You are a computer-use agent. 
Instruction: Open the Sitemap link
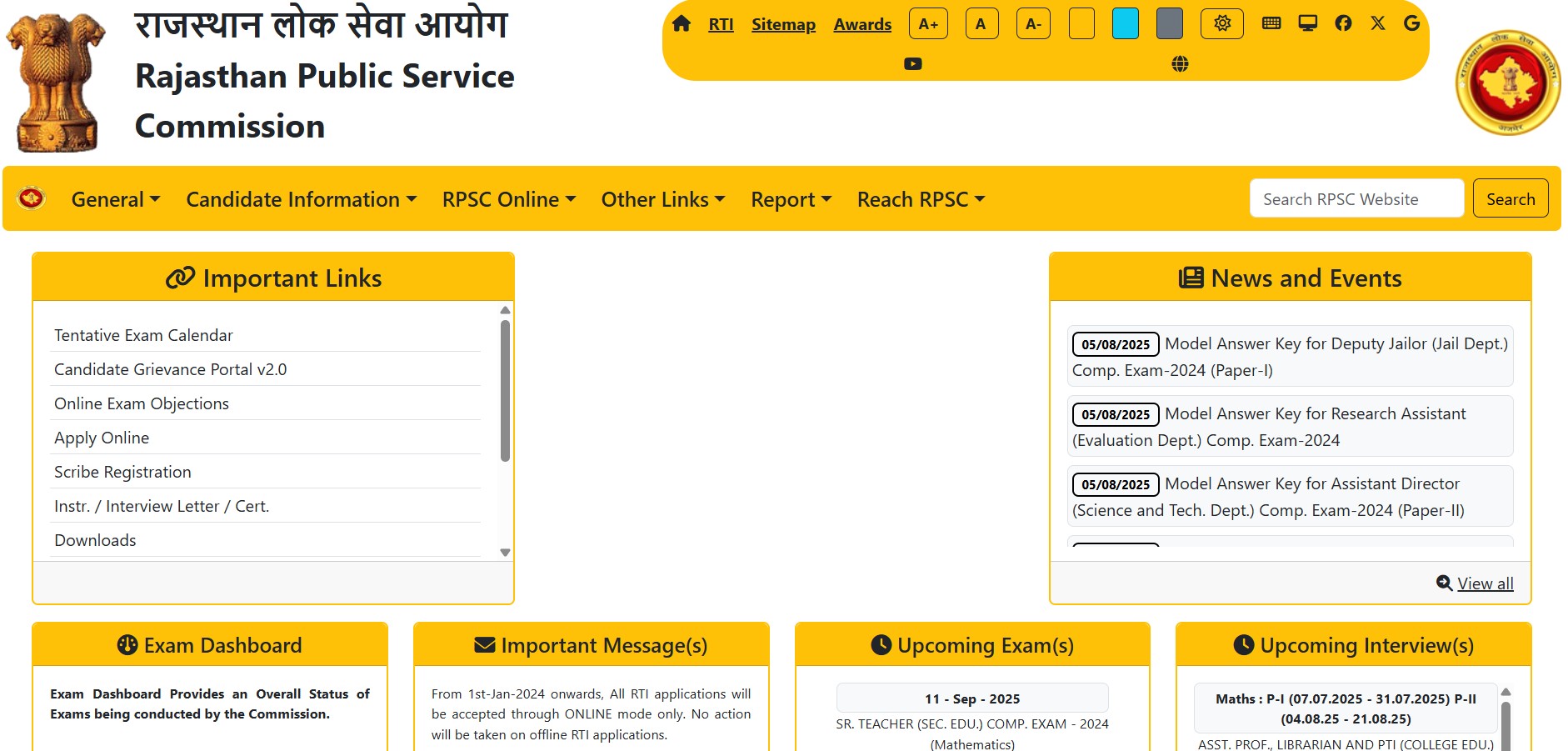tap(783, 24)
